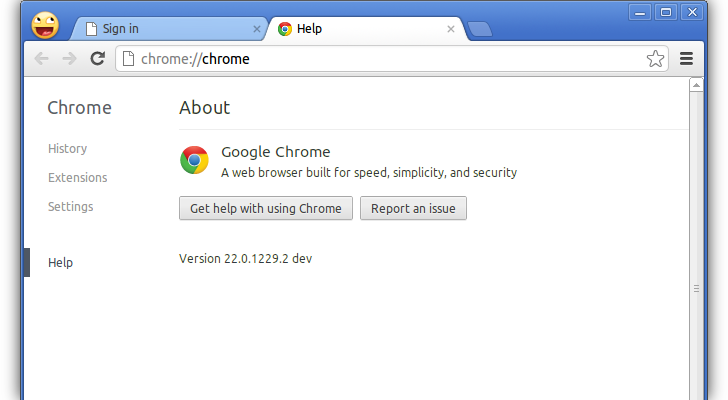Screen dimensions: 728x400
Task: Go to Extensions in the sidebar
Action: tap(78, 177)
